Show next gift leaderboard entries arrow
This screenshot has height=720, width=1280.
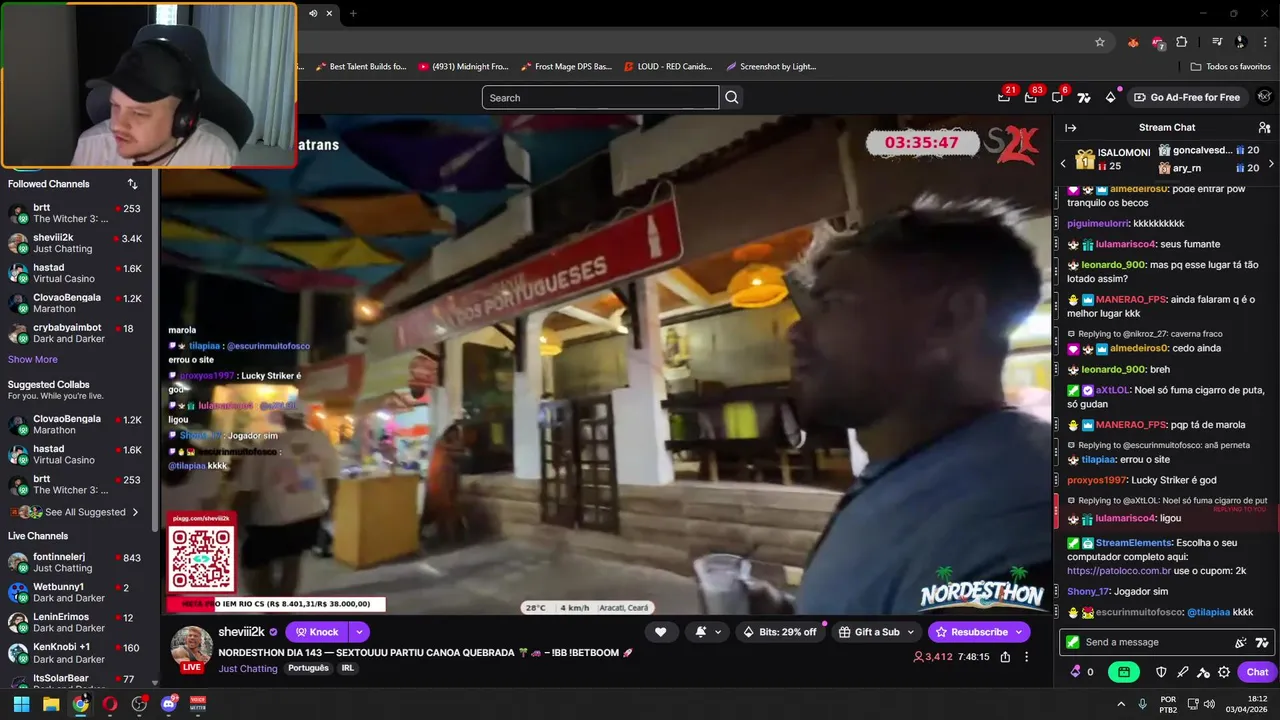point(1271,164)
